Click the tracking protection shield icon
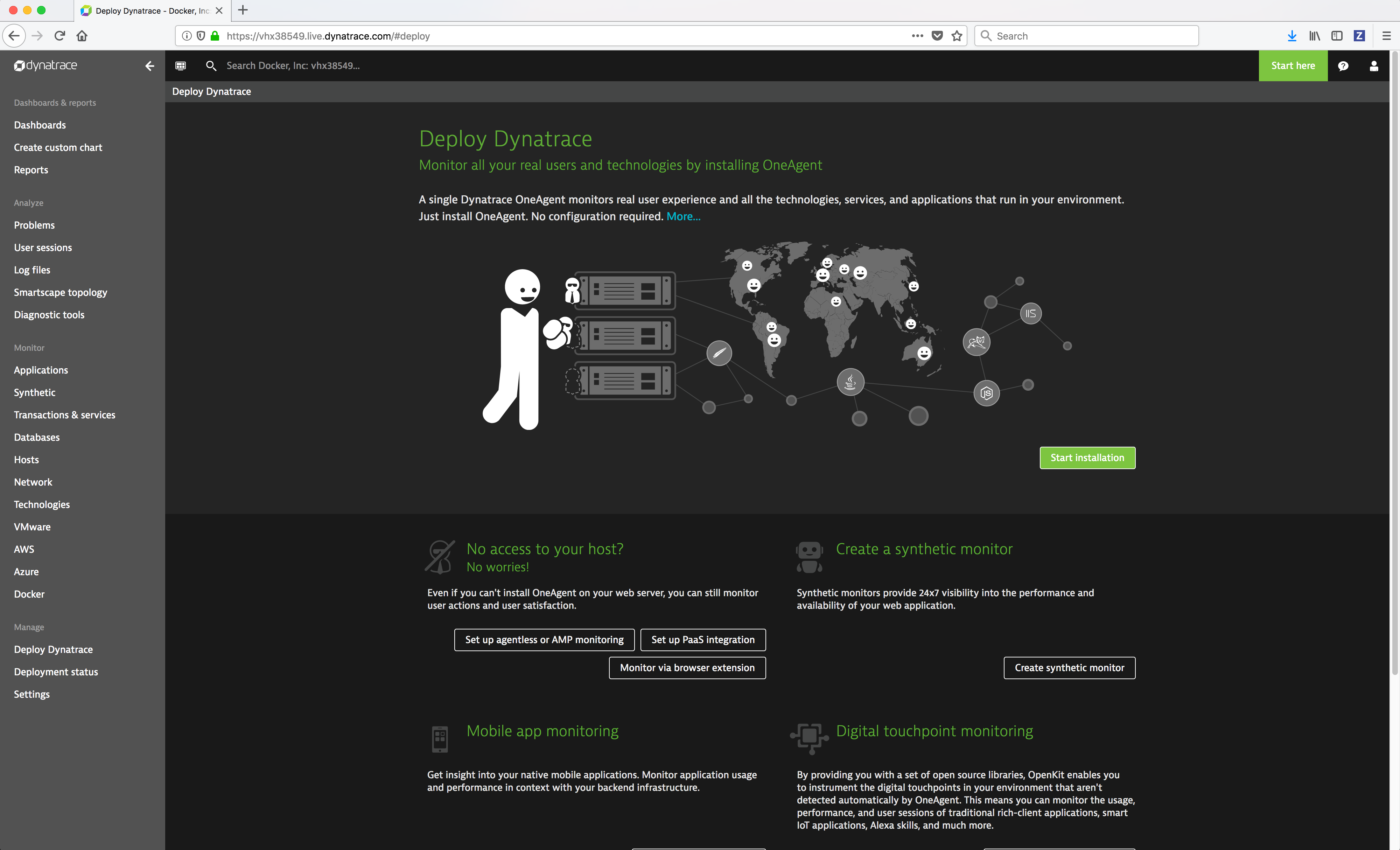Viewport: 1400px width, 850px height. tap(201, 36)
